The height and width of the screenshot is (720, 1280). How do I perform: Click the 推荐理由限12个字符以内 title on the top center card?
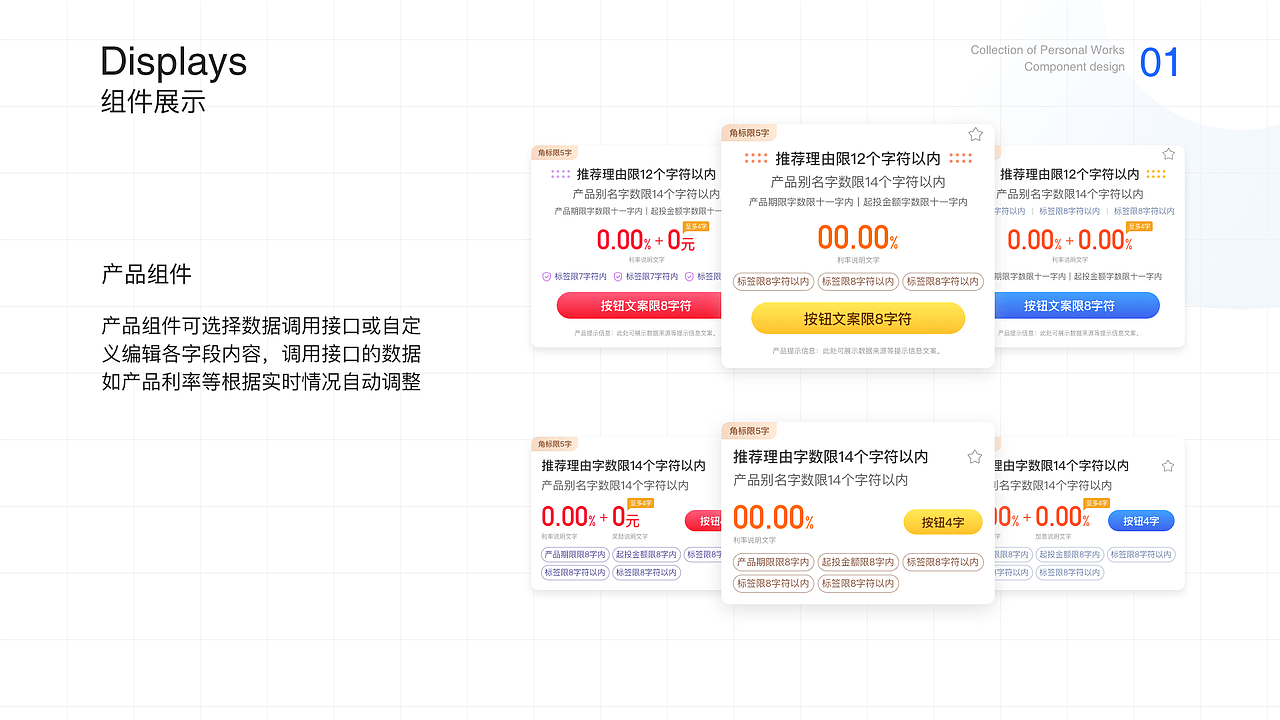tap(858, 158)
